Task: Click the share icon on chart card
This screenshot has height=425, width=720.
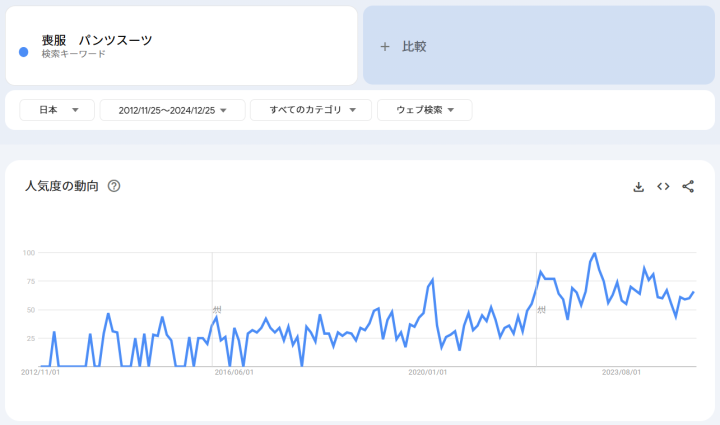Action: 688,187
